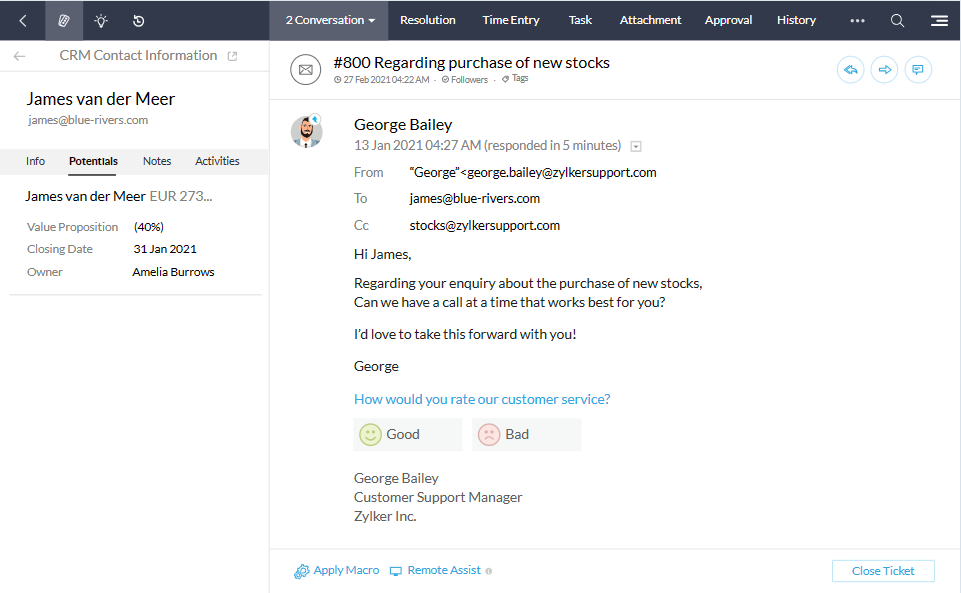Open the hamburger menu icon

tap(939, 20)
